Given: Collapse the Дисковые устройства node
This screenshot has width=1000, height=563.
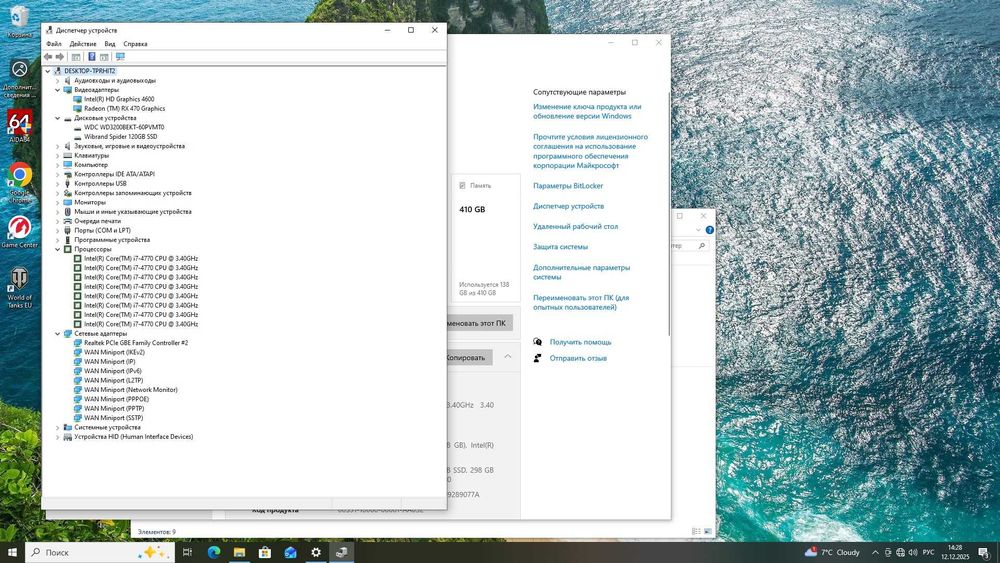Looking at the screenshot, I should [57, 118].
